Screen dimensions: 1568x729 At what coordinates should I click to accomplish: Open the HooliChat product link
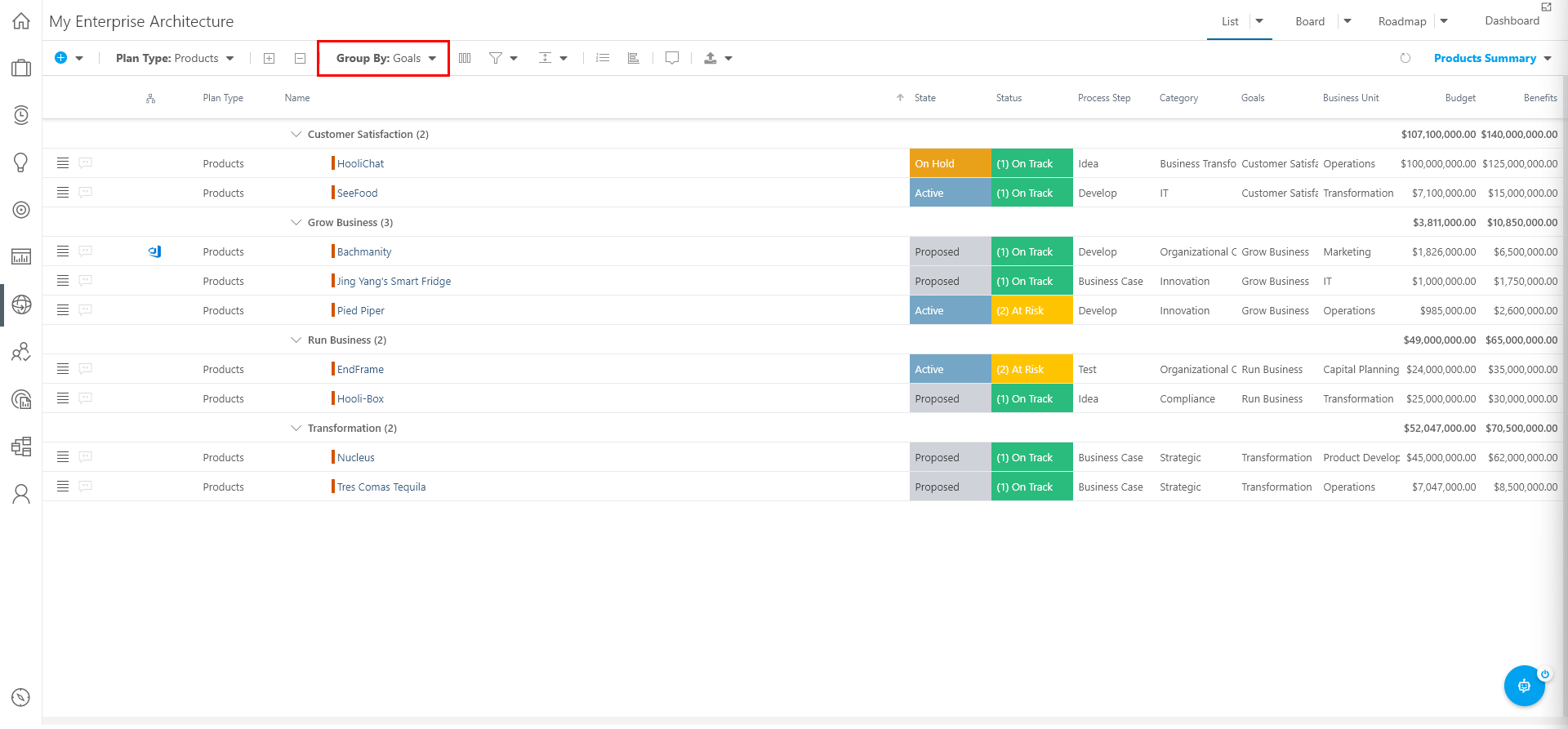click(x=360, y=163)
